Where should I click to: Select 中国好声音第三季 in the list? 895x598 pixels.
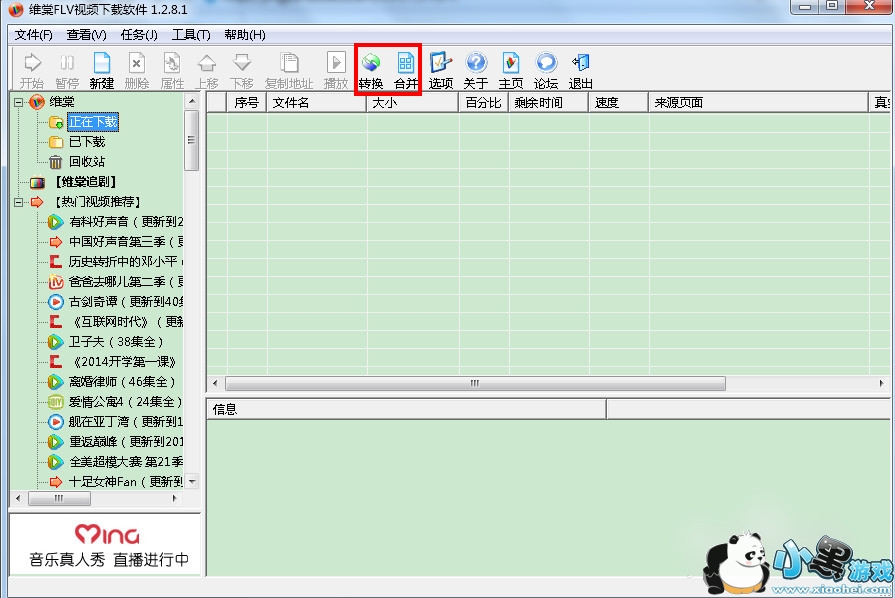[126, 241]
